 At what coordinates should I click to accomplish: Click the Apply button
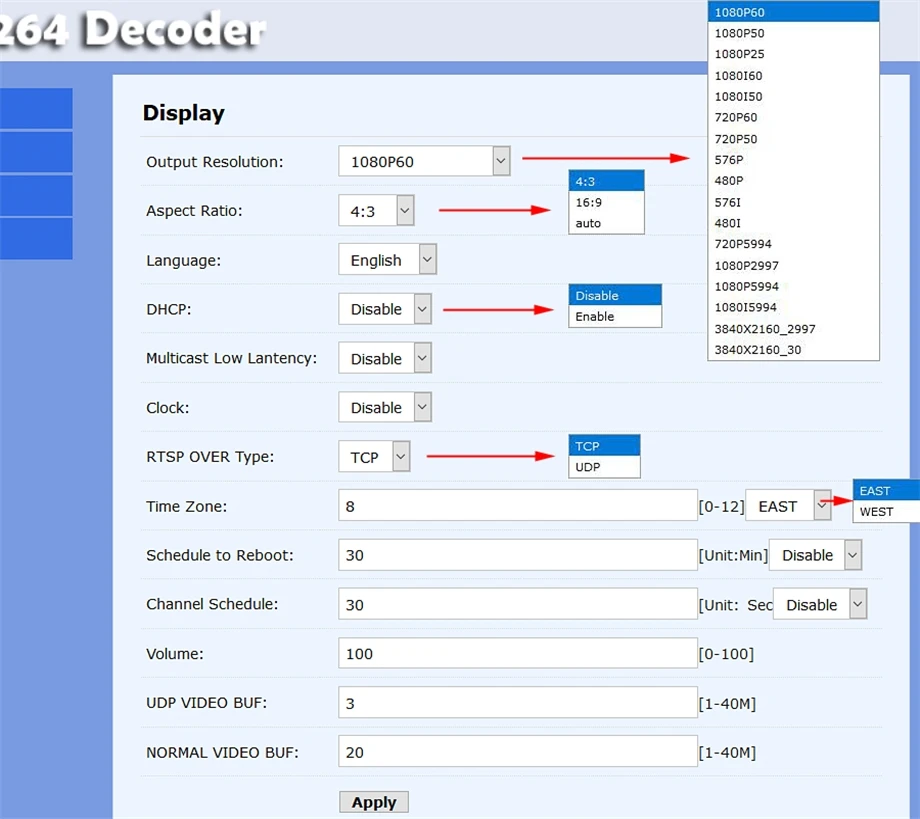coord(374,802)
